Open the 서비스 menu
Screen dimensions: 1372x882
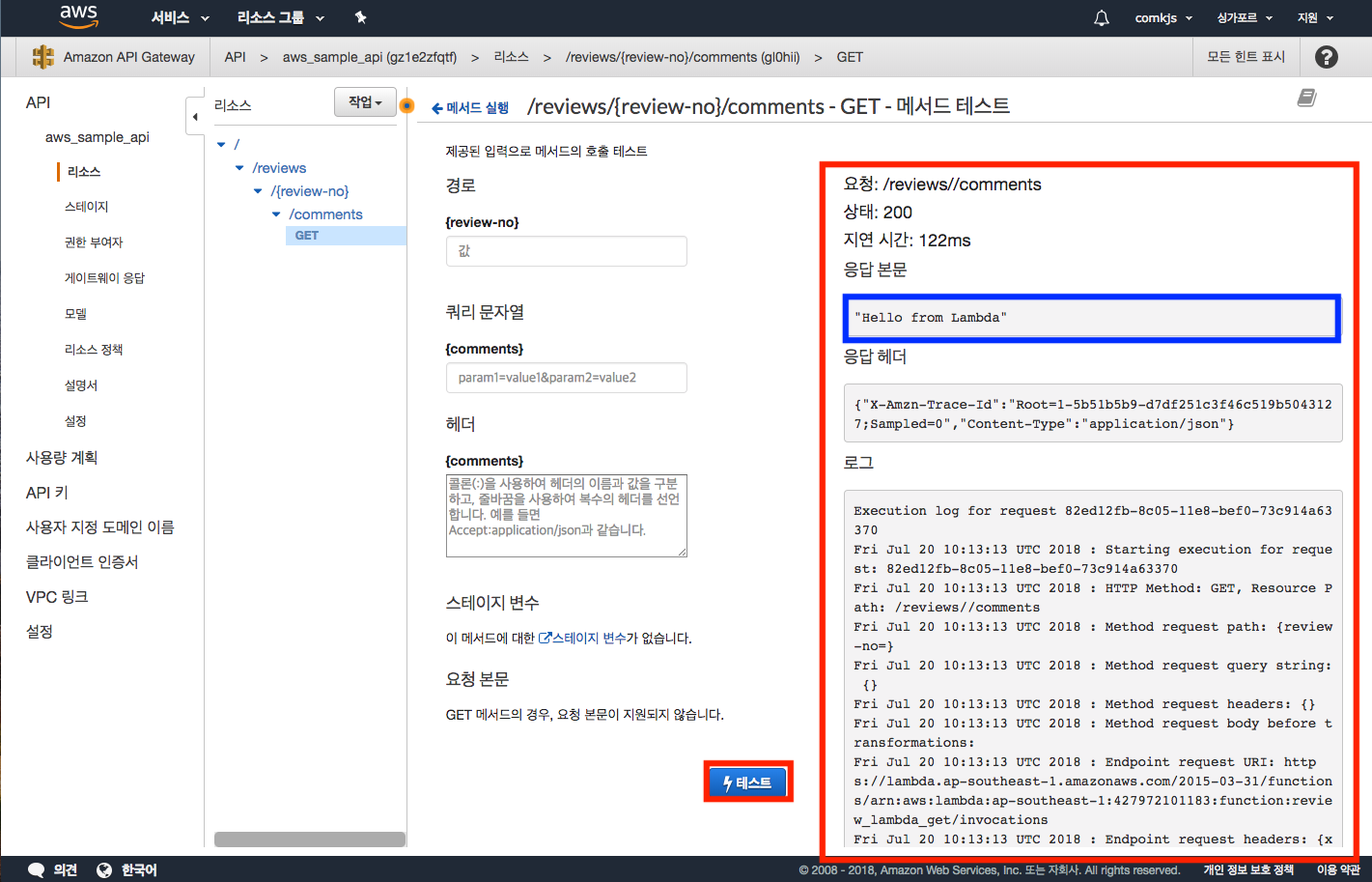(x=180, y=17)
